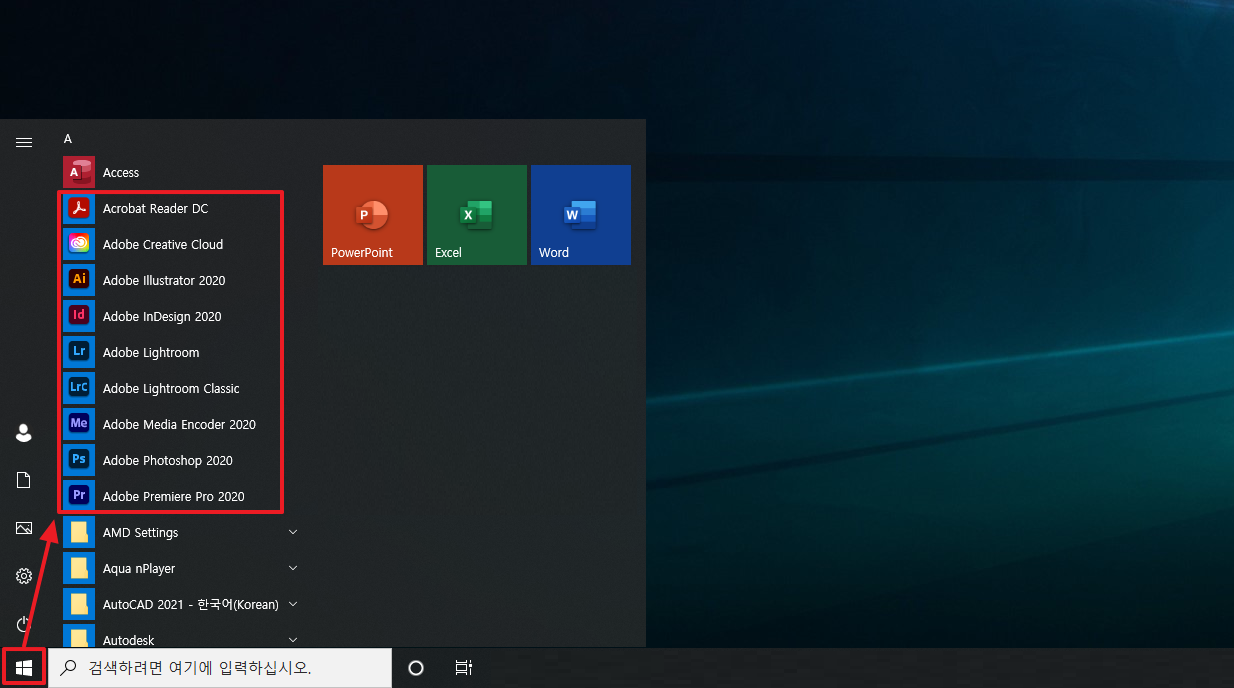Click the AMD Settings folder icon
The height and width of the screenshot is (688, 1234).
(79, 532)
